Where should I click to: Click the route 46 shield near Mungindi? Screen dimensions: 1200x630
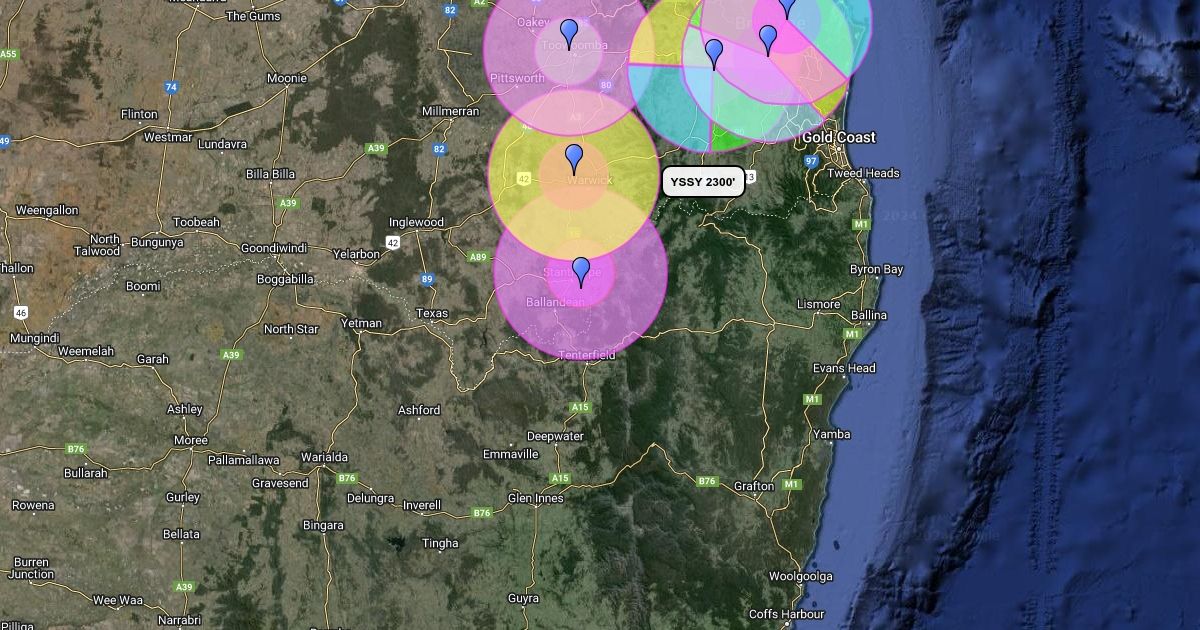[21, 312]
